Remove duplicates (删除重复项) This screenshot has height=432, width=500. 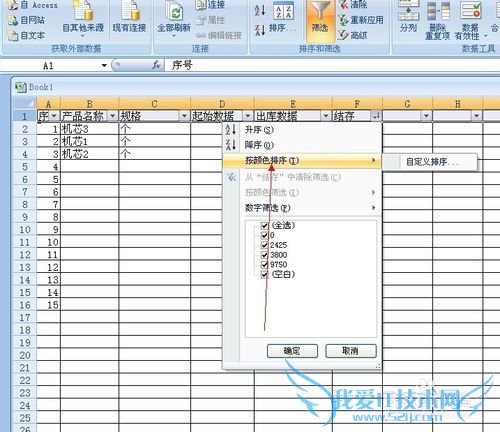point(438,20)
